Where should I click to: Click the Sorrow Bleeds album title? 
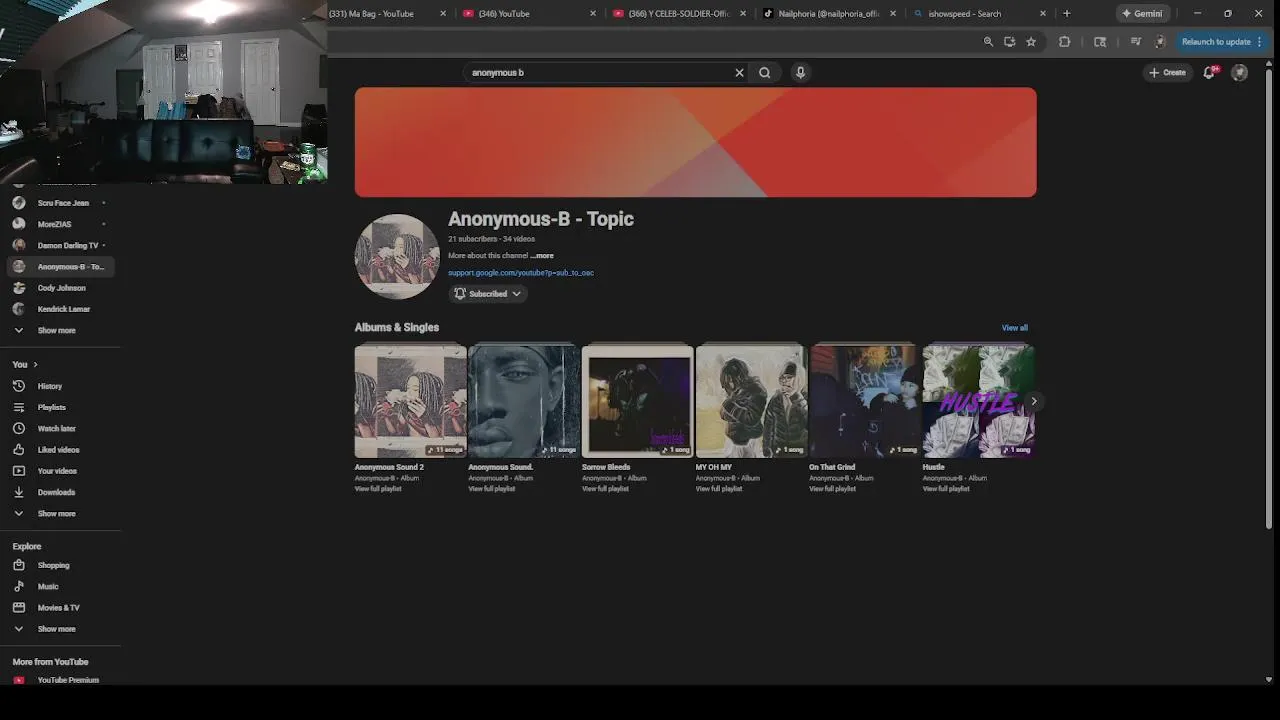(x=606, y=467)
